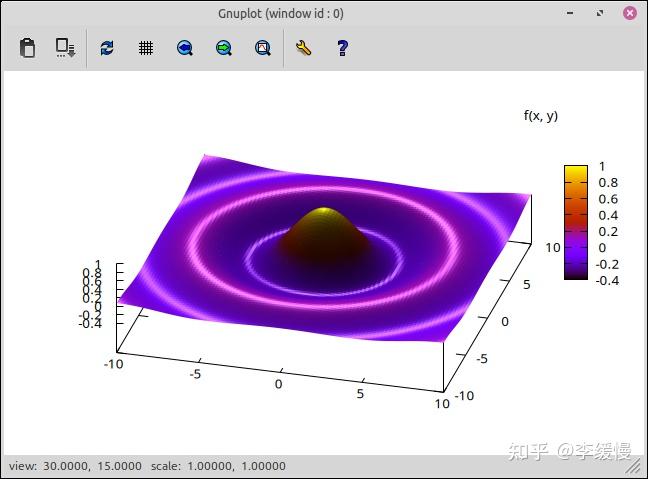This screenshot has height=479, width=648.
Task: Minimize the Gnuplot window
Action: (570, 13)
